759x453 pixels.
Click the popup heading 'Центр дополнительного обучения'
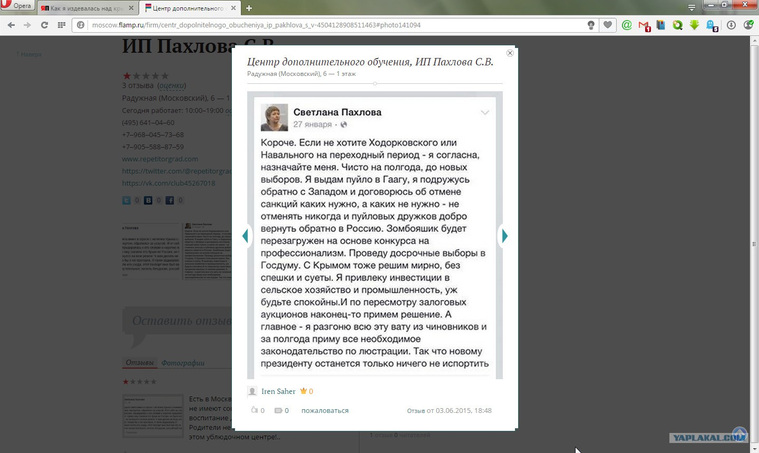(x=370, y=61)
